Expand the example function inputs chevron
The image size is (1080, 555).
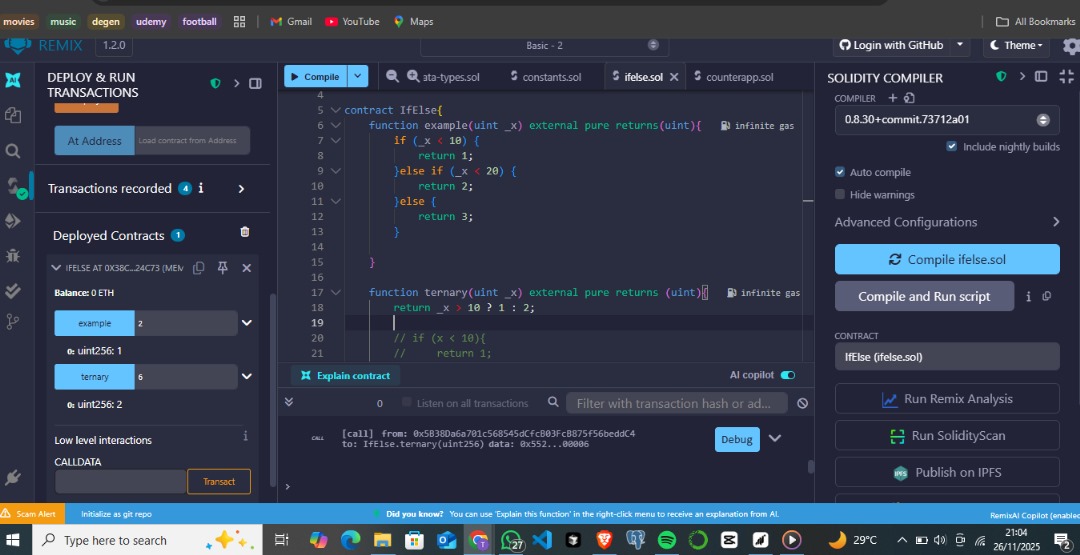coord(247,323)
